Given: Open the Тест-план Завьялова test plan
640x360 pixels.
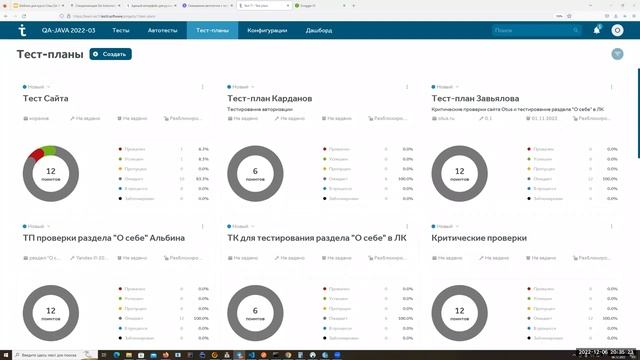Looking at the screenshot, I should 476,98.
